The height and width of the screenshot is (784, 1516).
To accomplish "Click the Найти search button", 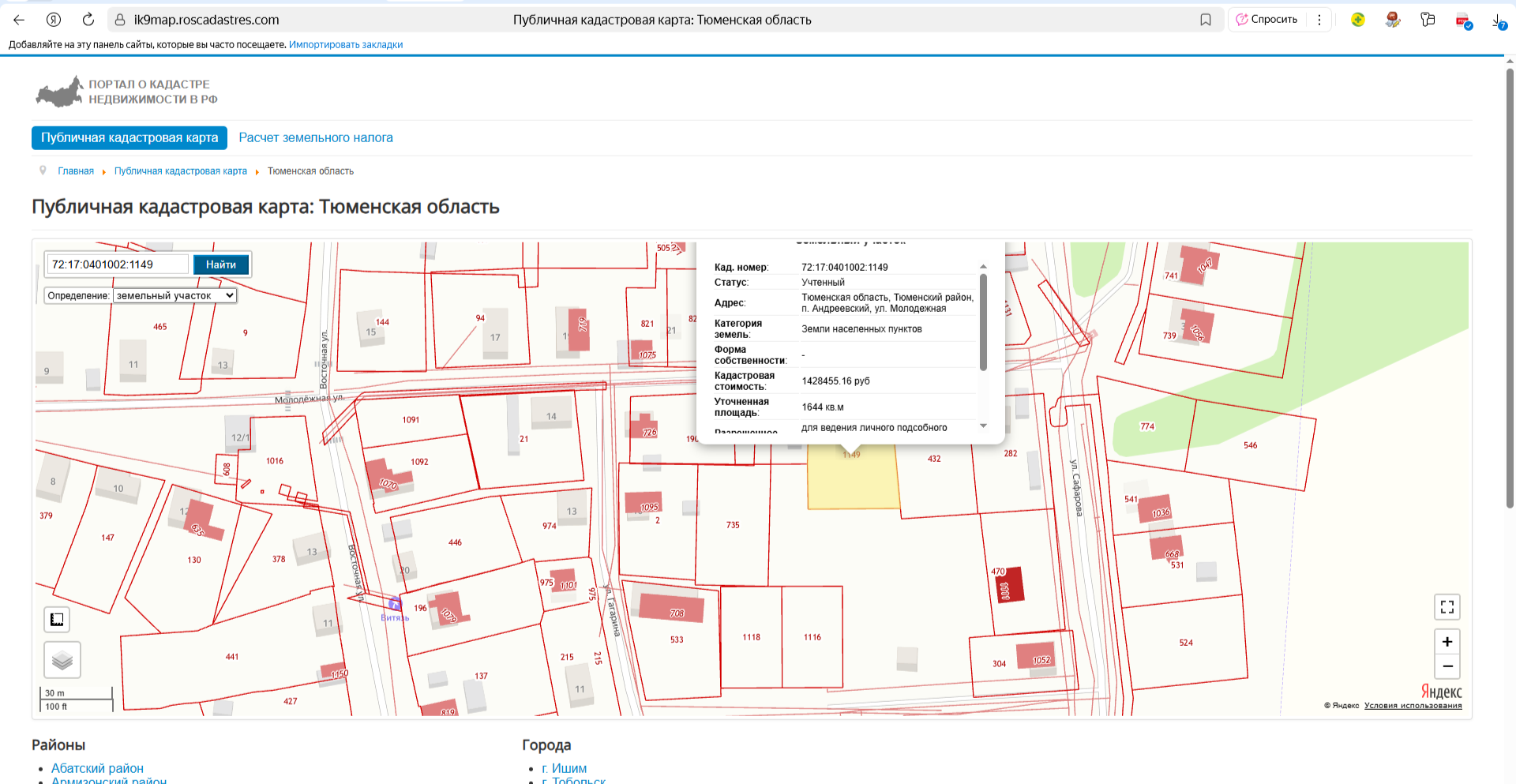I will pyautogui.click(x=221, y=264).
